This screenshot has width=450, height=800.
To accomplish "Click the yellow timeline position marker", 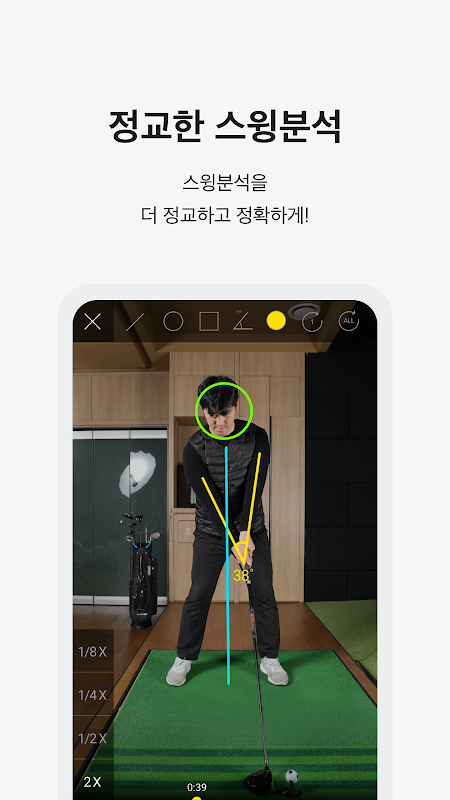I will click(196, 798).
